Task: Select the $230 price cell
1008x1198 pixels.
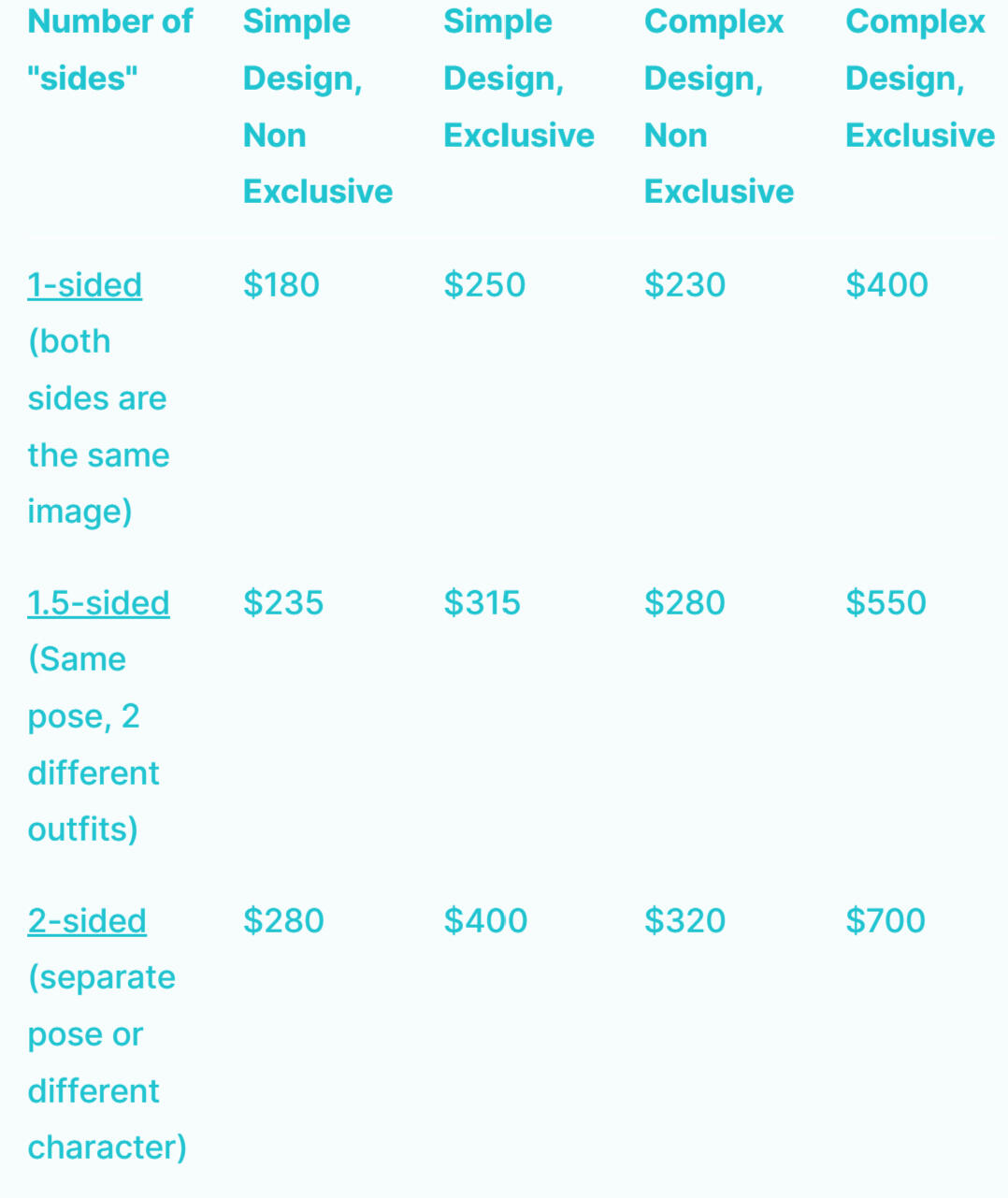Action: pyautogui.click(x=684, y=285)
